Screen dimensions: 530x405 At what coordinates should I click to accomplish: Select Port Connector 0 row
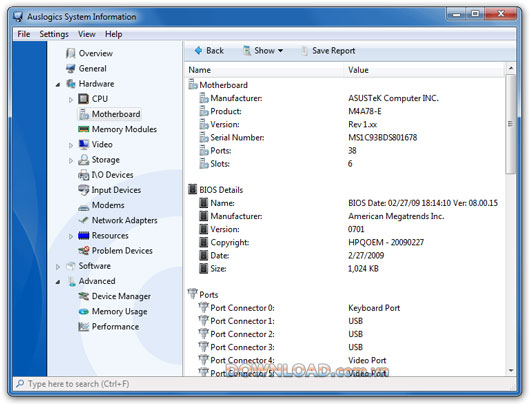coord(345,308)
